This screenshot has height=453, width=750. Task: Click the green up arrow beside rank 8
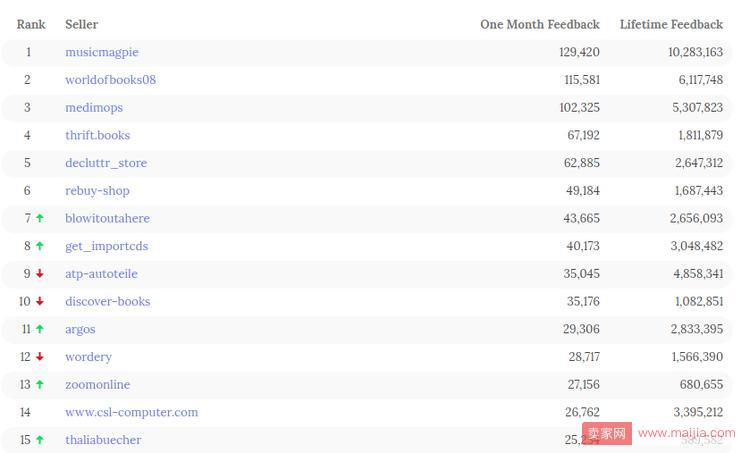(x=40, y=246)
